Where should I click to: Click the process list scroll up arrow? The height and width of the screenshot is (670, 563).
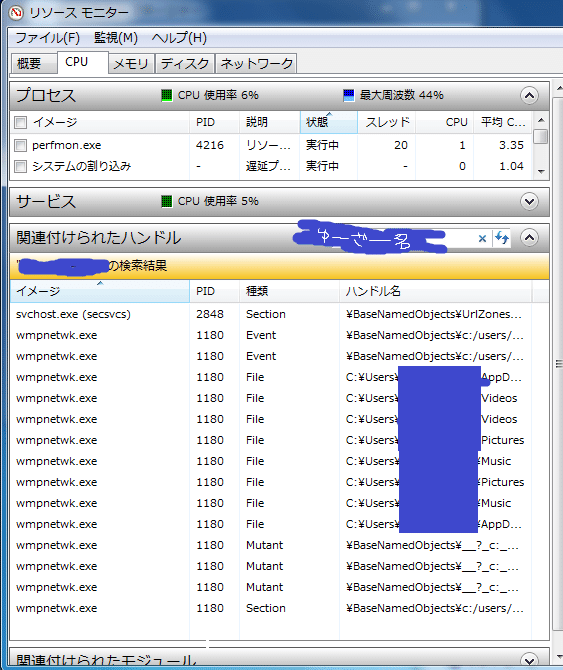click(x=541, y=120)
